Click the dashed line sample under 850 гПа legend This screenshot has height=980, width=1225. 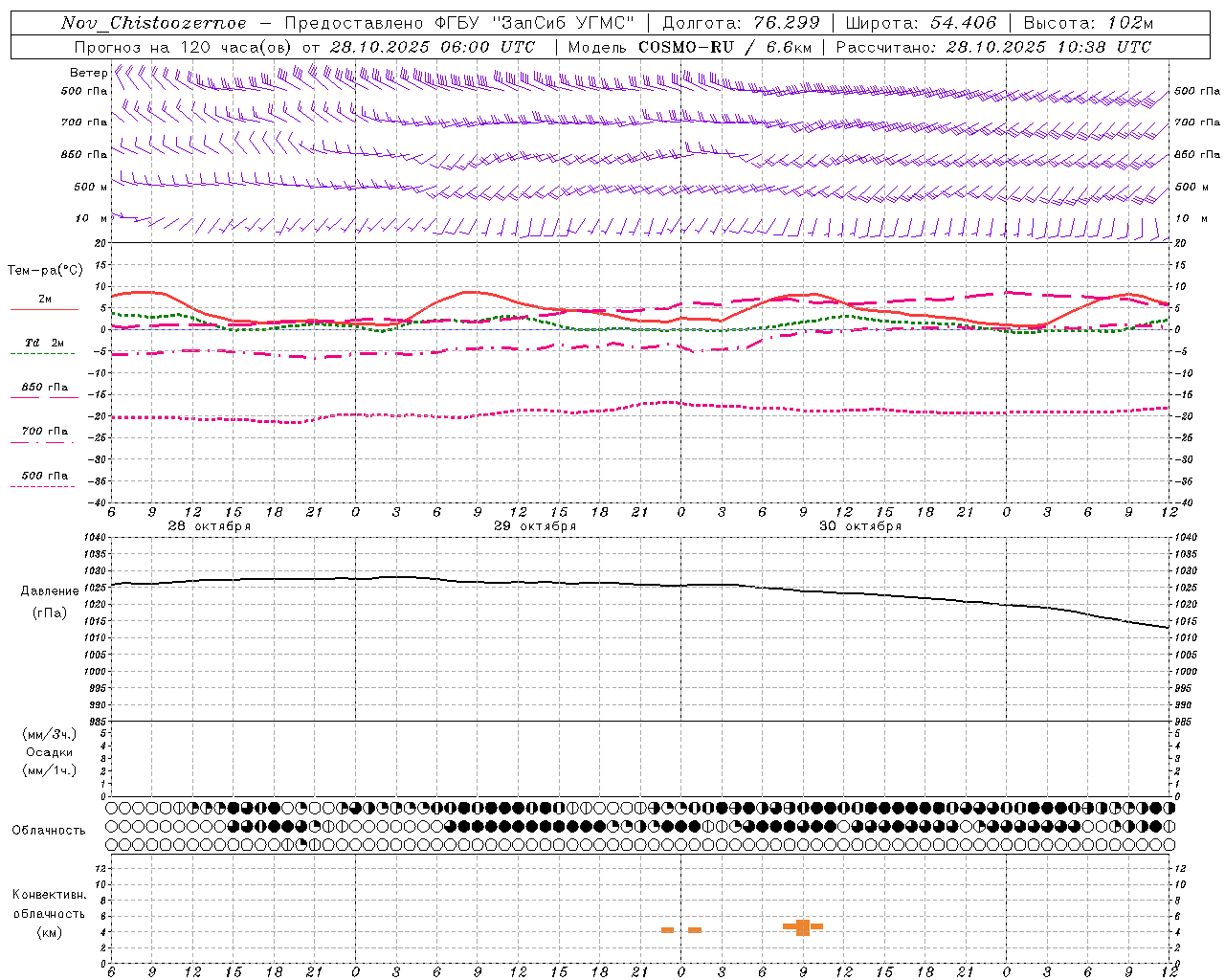point(42,397)
